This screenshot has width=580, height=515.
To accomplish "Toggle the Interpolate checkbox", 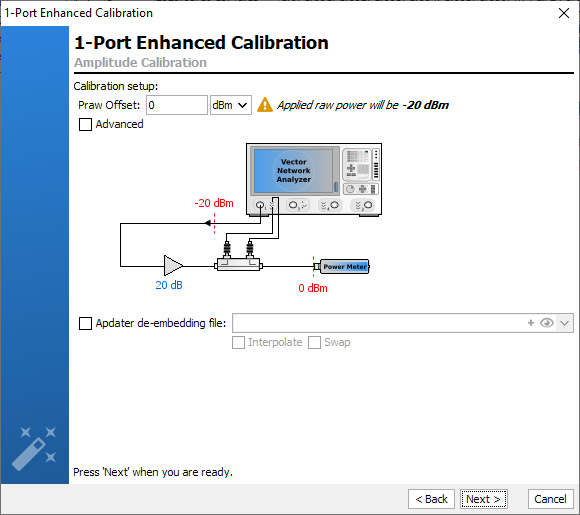I will click(x=238, y=342).
